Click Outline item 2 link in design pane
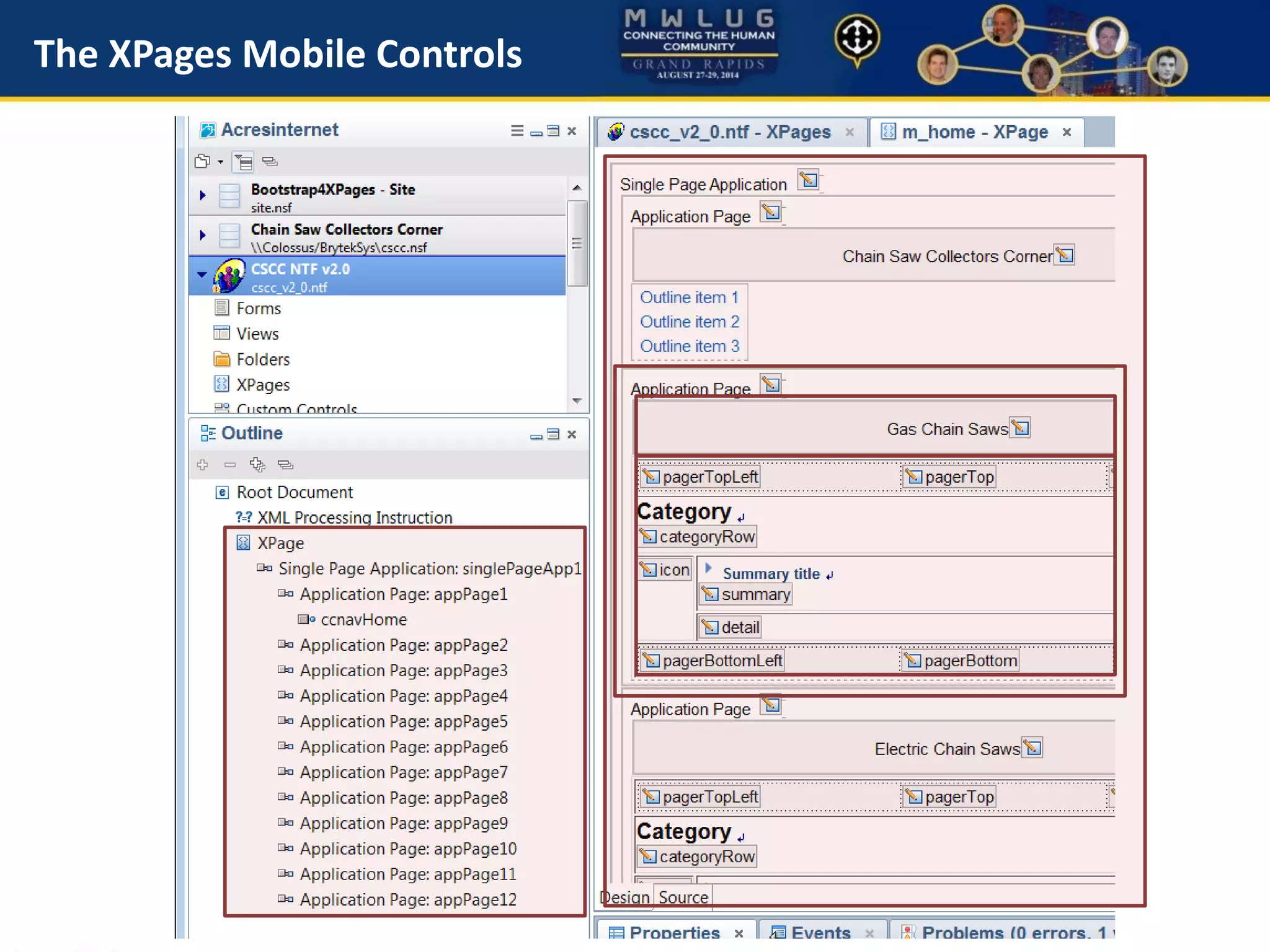The image size is (1270, 952). pos(690,322)
